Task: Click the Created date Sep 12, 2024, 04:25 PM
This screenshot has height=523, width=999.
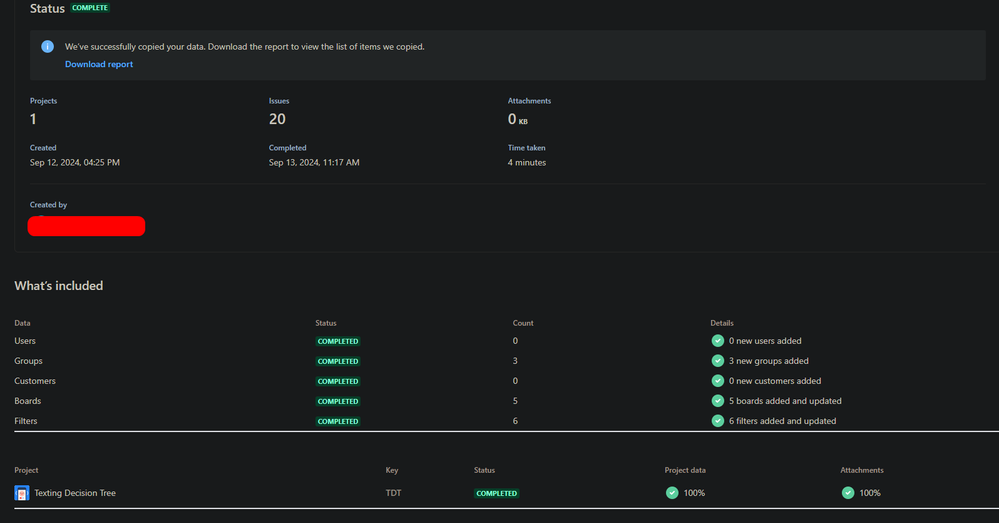Action: pos(75,162)
